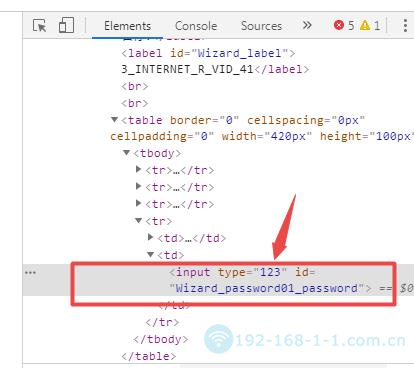414x368 pixels.
Task: Expand the collapsed td node
Action: (x=151, y=237)
